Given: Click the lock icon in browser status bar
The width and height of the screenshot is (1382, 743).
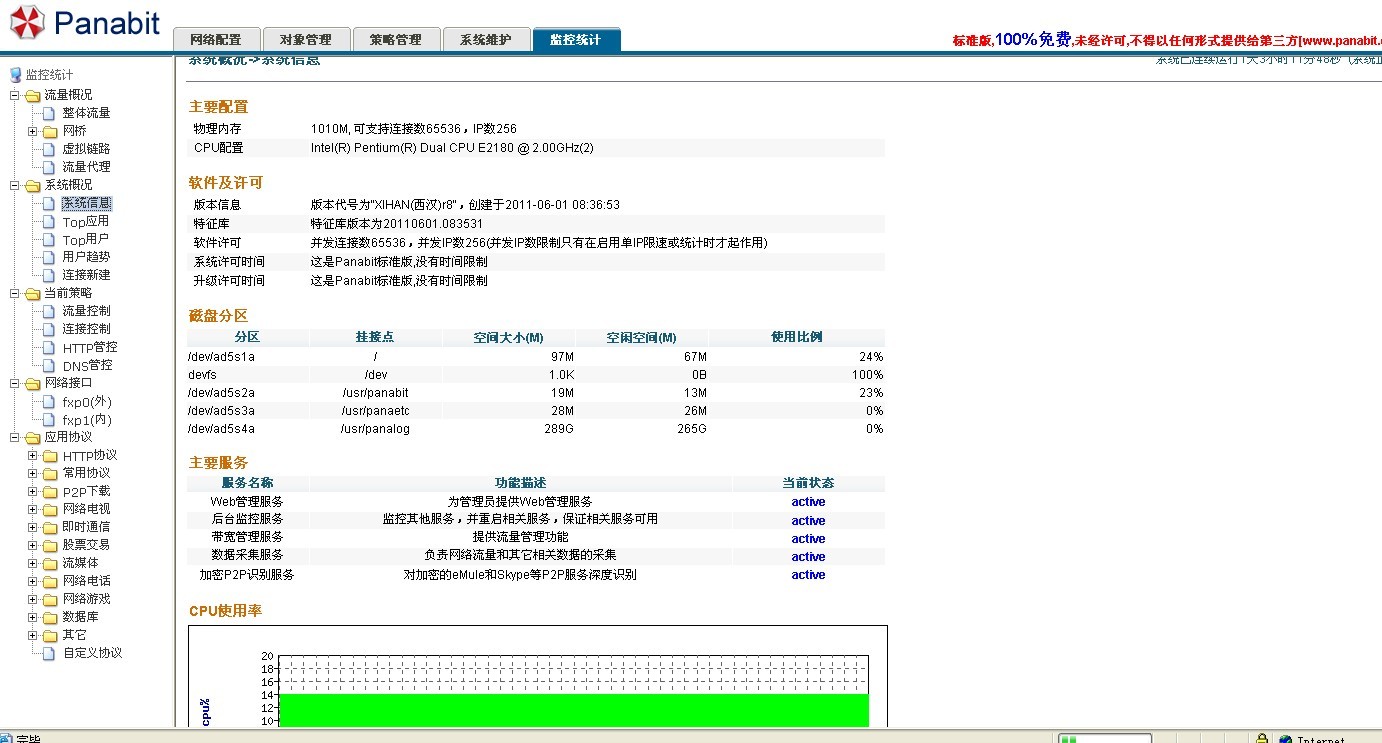Looking at the screenshot, I should pyautogui.click(x=1262, y=739).
